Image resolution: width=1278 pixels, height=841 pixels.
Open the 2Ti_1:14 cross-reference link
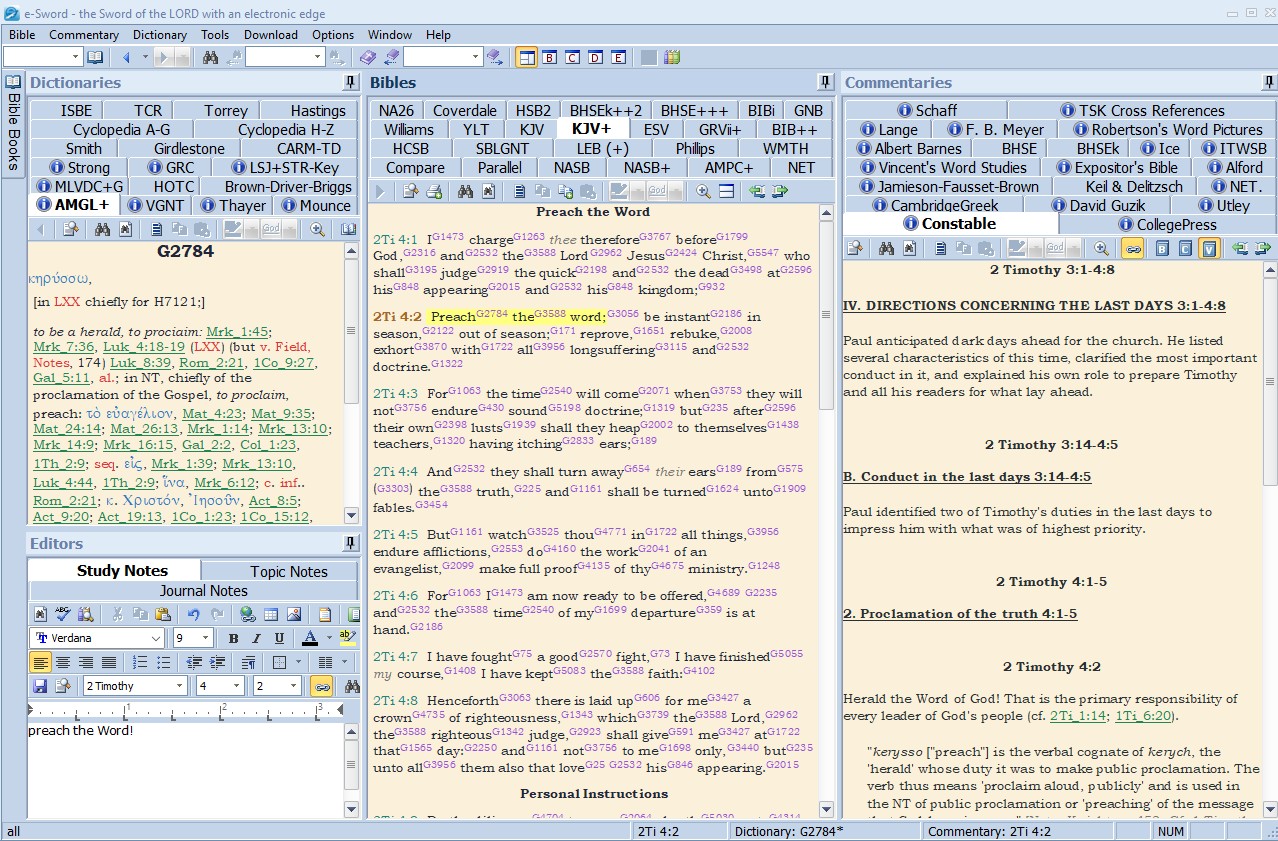tap(1076, 716)
